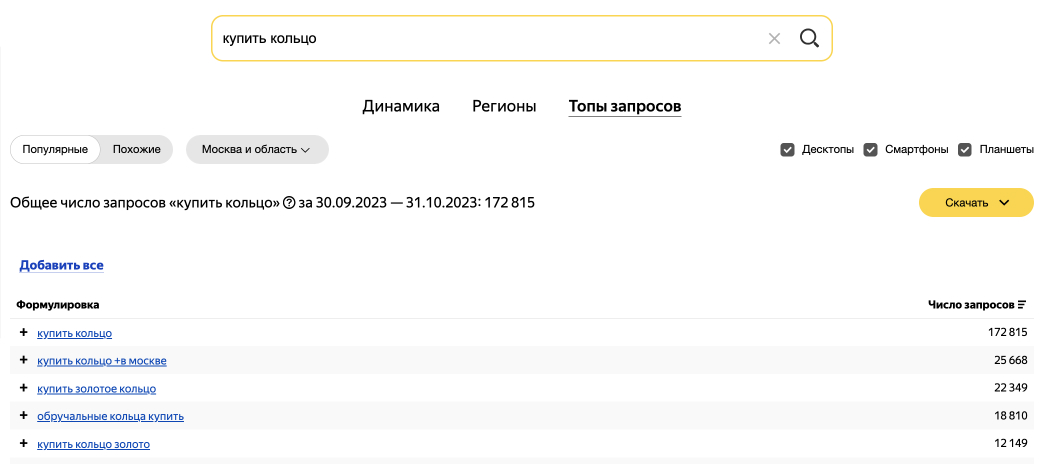Viewport: 1053px width, 464px height.
Task: Click the 22 349 request count
Action: pyautogui.click(x=1011, y=389)
